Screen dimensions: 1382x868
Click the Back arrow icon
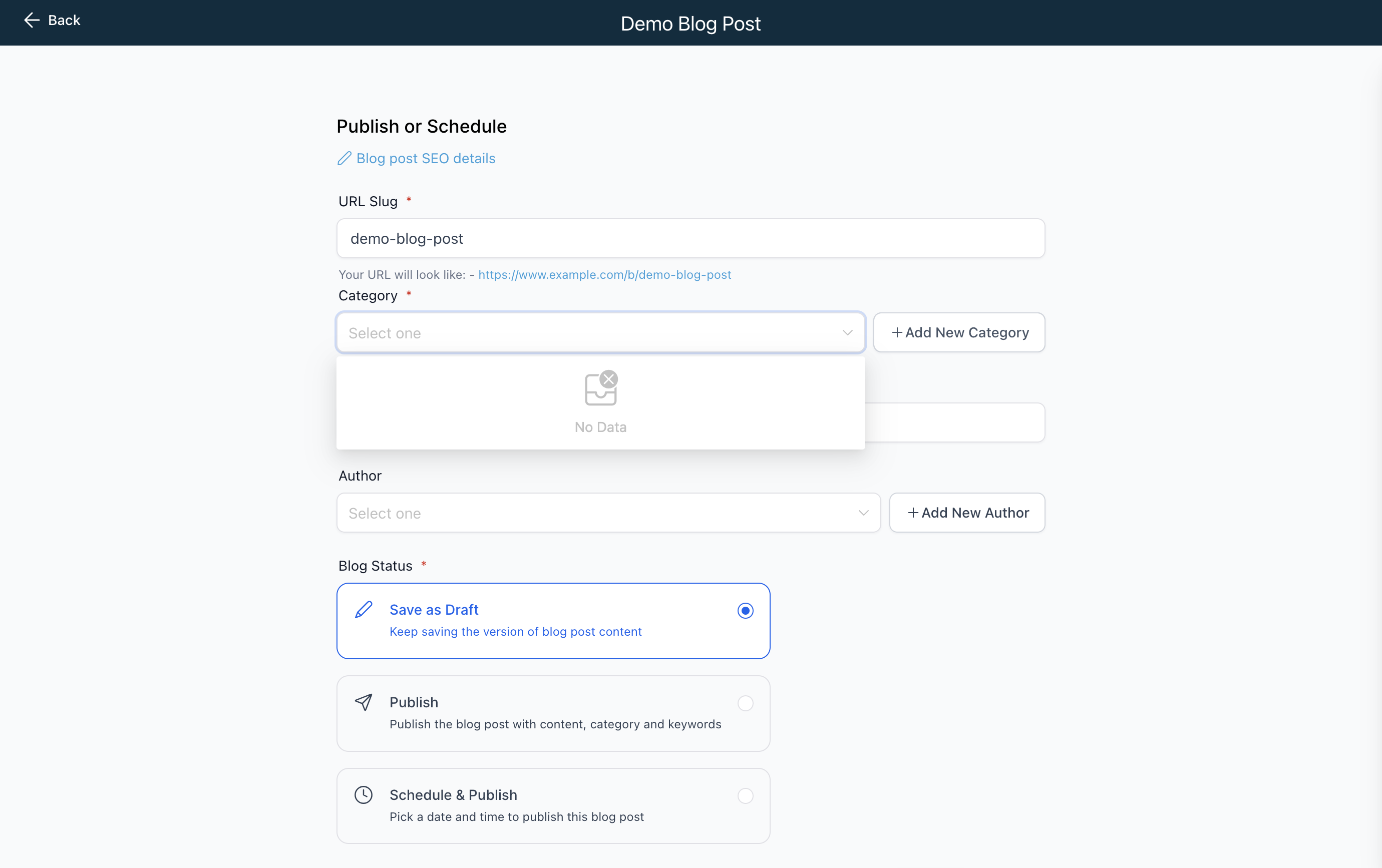coord(32,20)
